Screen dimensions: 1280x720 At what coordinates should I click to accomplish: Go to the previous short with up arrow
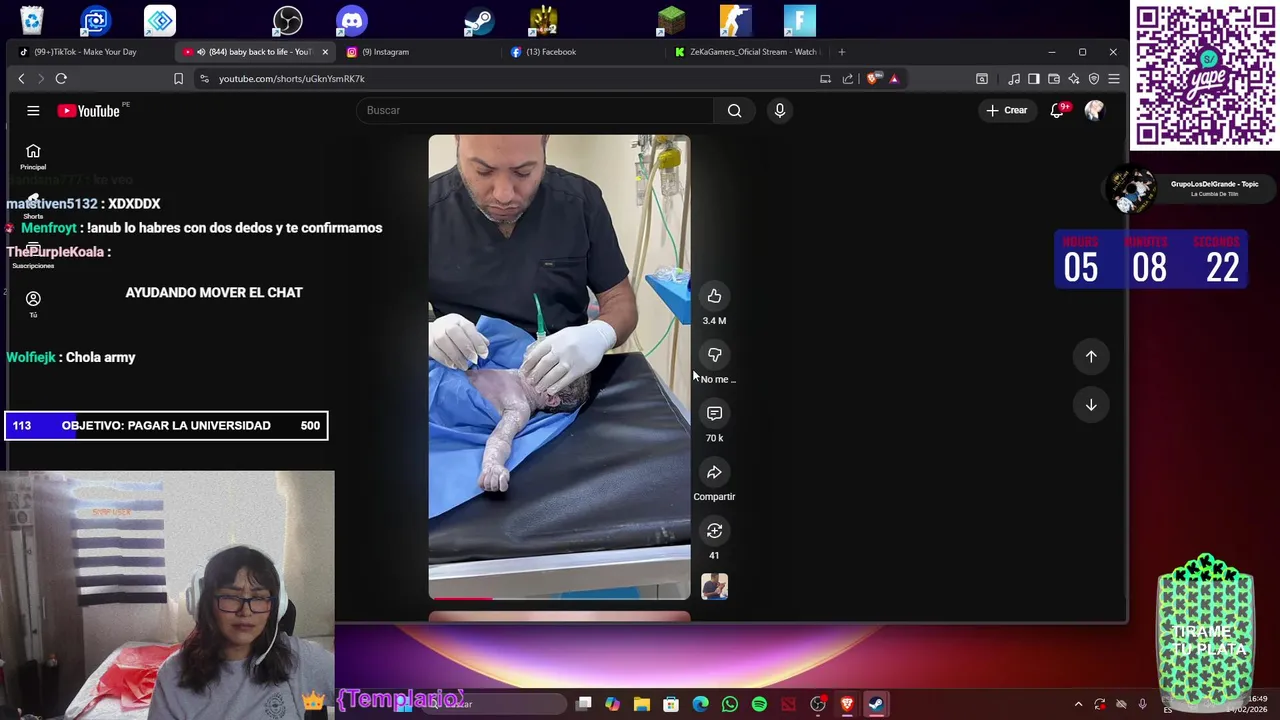tap(1091, 356)
